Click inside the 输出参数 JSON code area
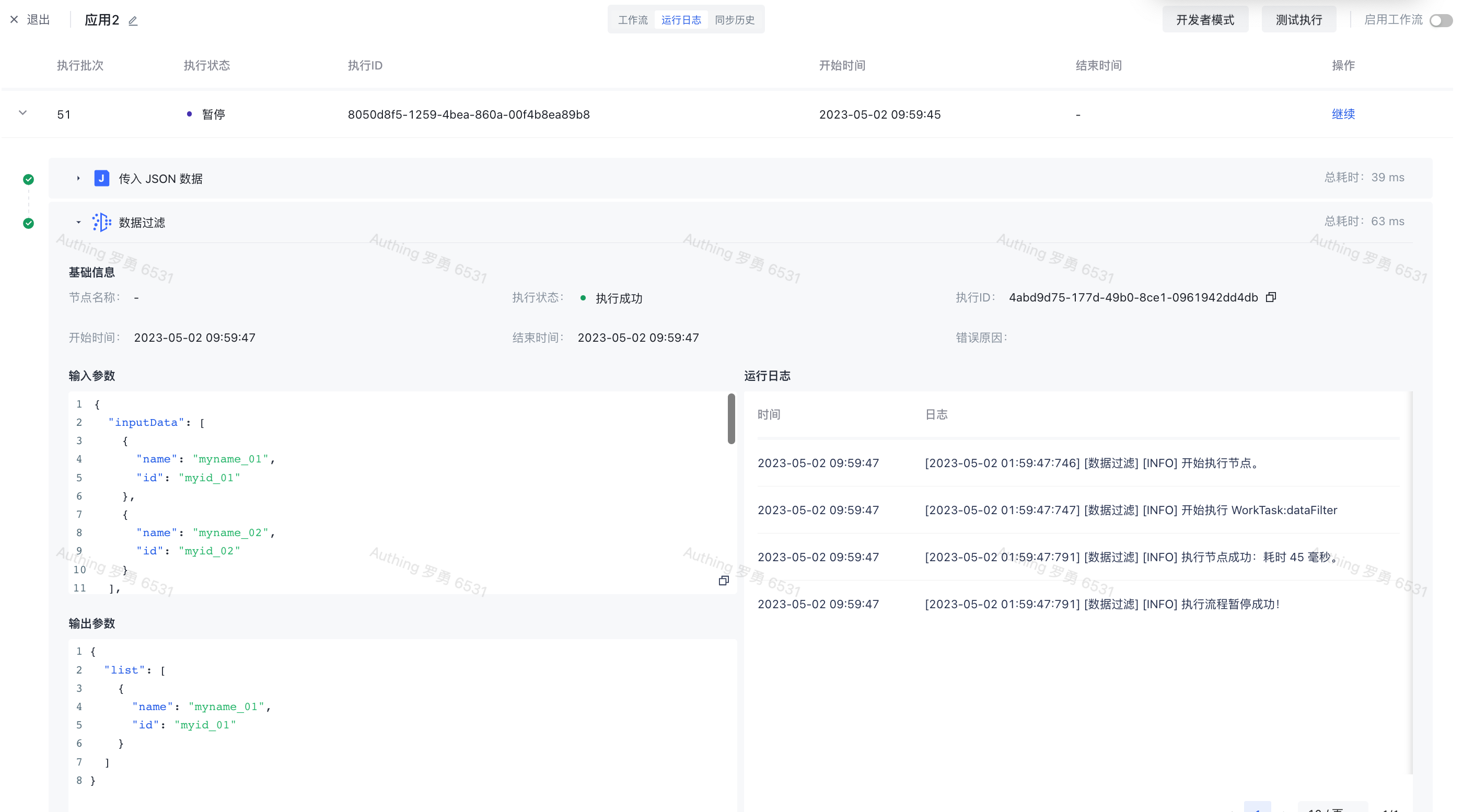The image size is (1463, 812). 398,715
